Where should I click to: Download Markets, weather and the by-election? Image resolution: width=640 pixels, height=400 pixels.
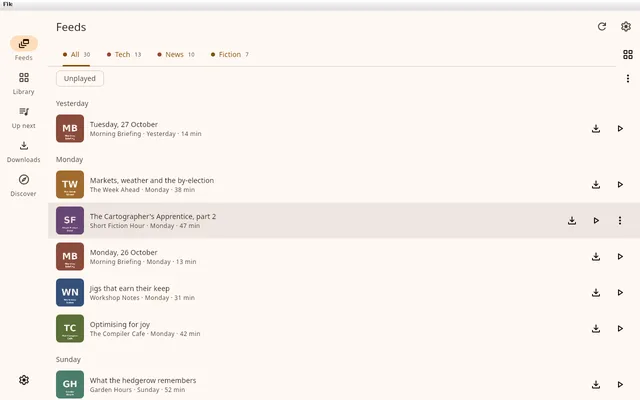click(596, 184)
